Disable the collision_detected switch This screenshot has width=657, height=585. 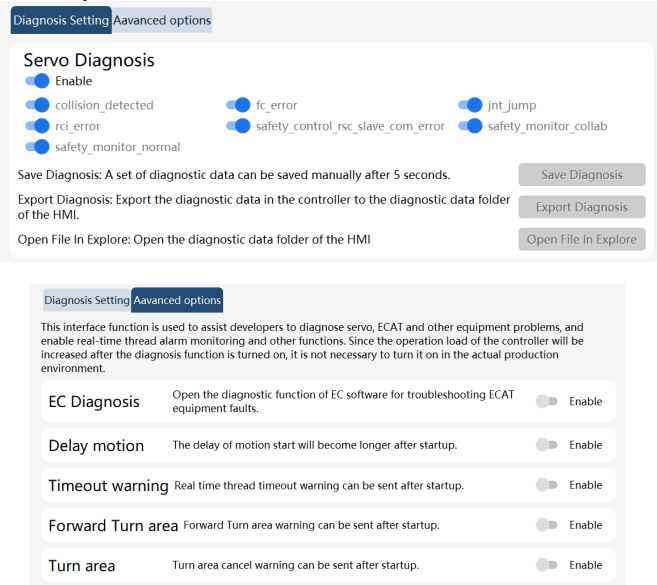[37, 105]
